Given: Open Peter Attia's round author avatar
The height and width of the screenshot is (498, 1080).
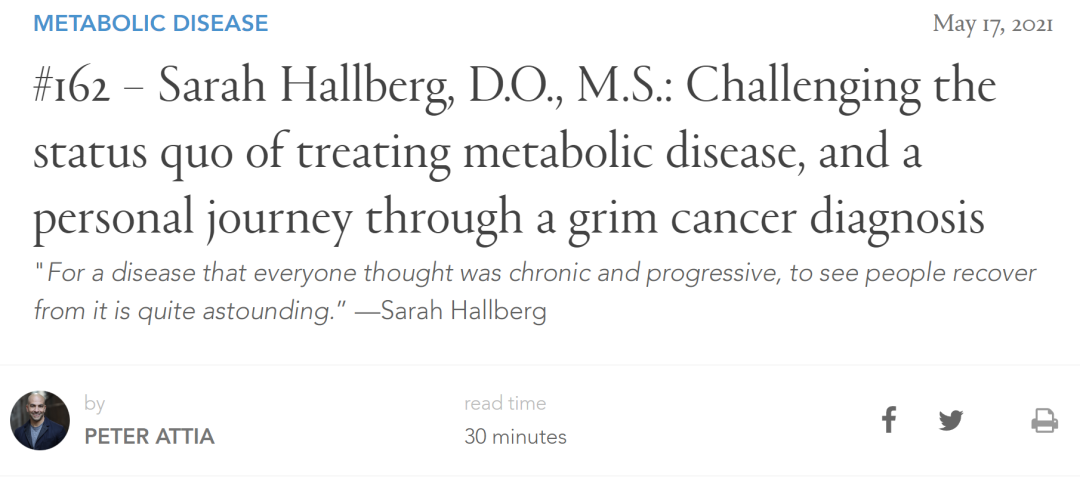Looking at the screenshot, I should pyautogui.click(x=39, y=420).
